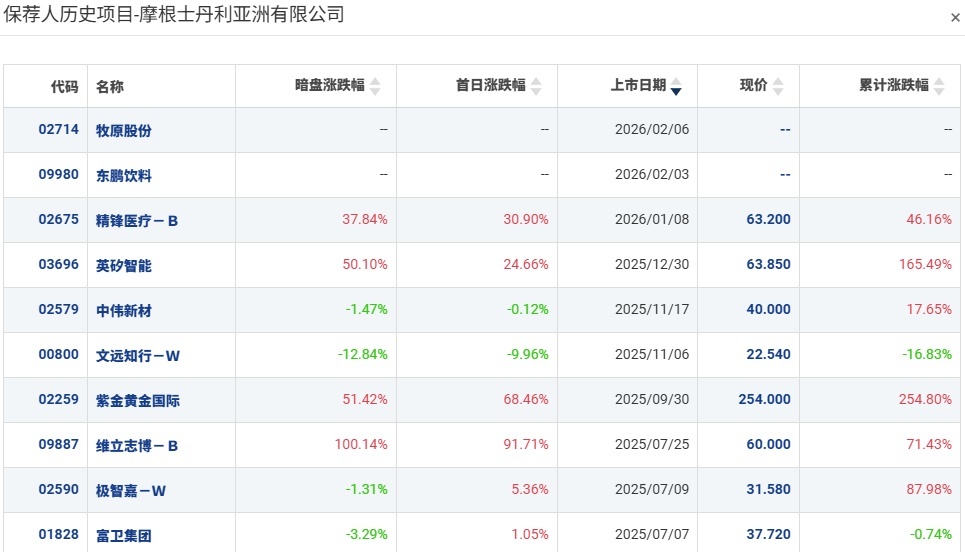Select current price 40.000
Image resolution: width=965 pixels, height=552 pixels.
click(768, 309)
